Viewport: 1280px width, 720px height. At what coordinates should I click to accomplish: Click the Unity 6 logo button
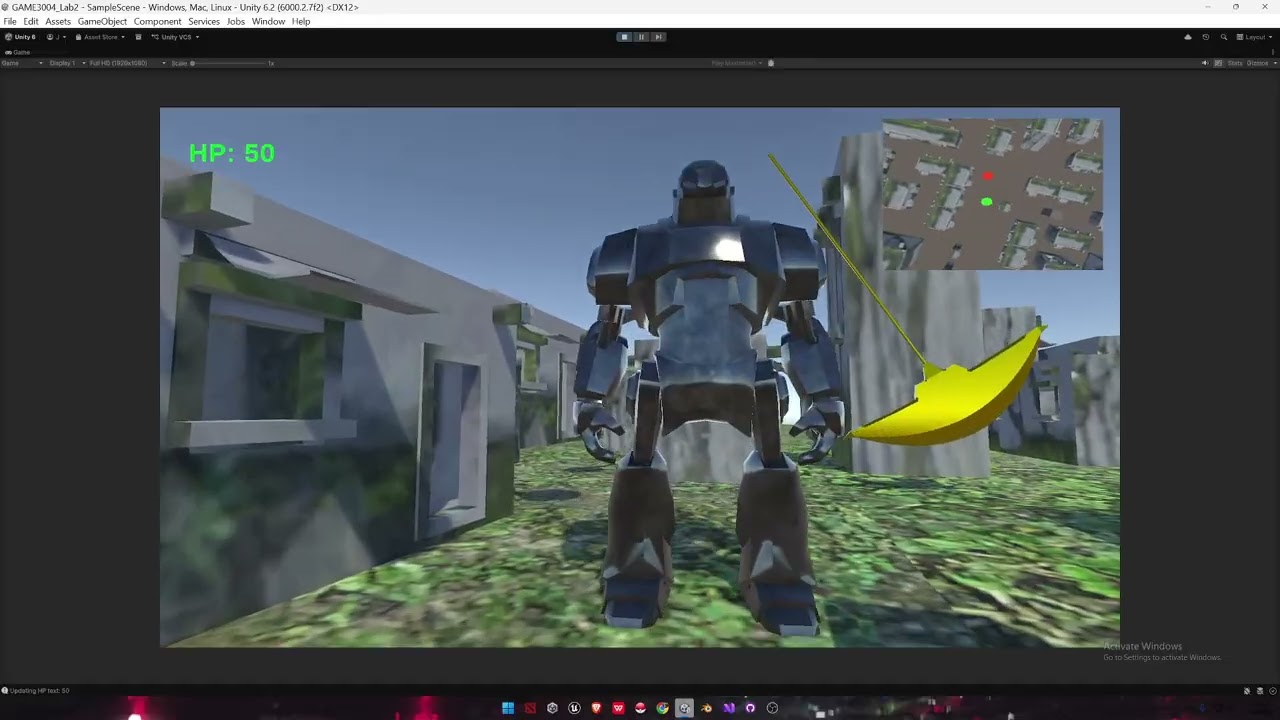20,37
